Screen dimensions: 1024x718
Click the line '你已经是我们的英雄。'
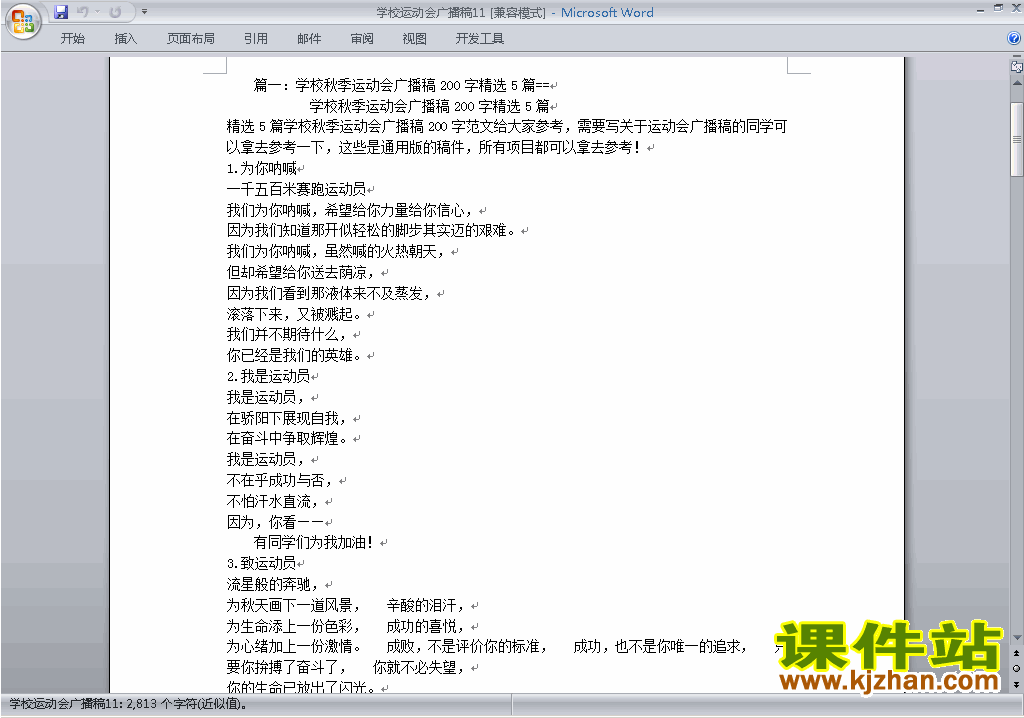(293, 355)
